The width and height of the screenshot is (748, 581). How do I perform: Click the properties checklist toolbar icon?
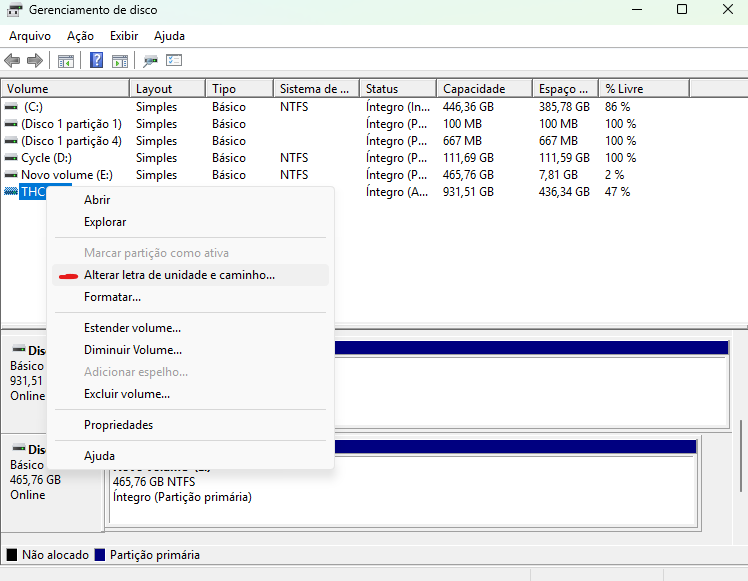coord(174,60)
